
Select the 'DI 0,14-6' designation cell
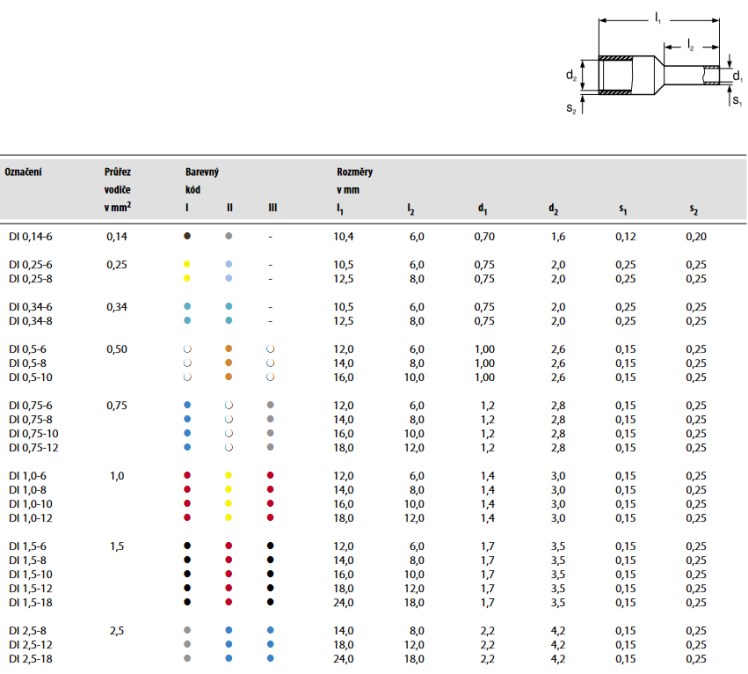31,237
